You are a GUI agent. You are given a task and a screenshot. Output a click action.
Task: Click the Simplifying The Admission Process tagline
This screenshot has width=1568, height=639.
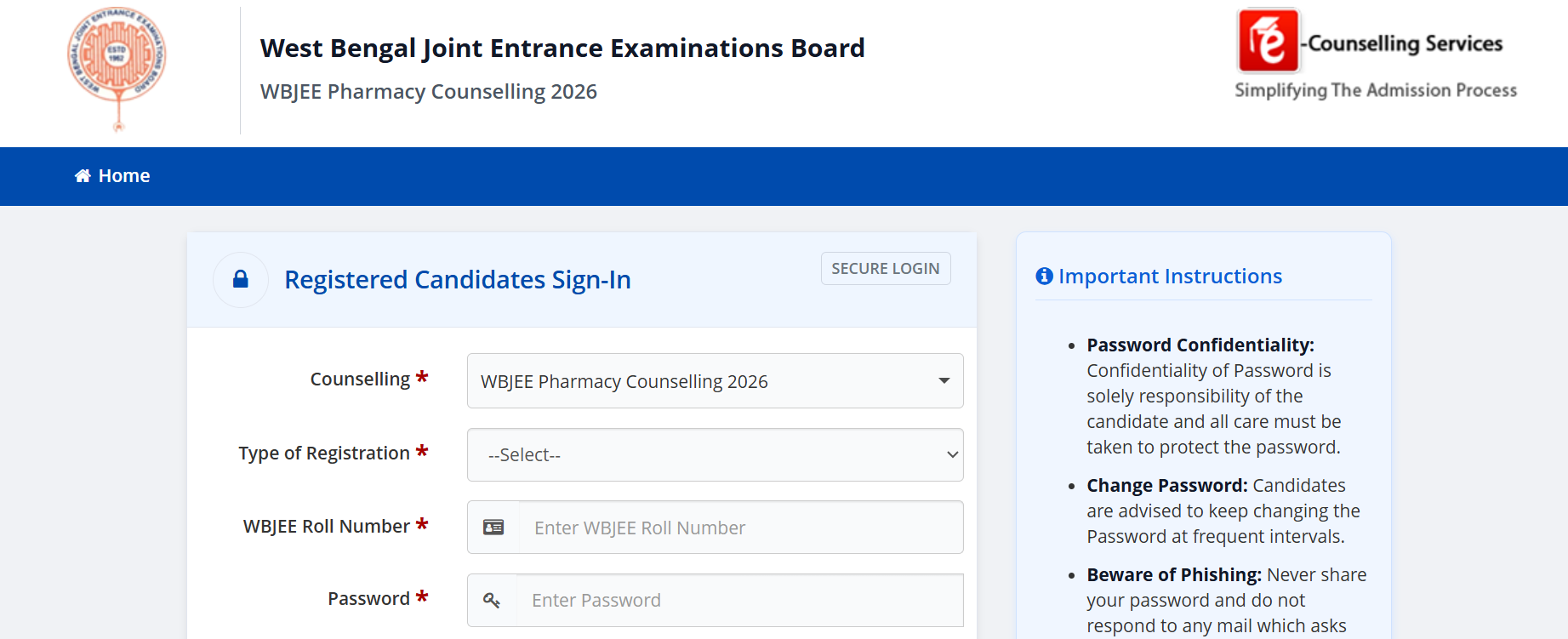[x=1376, y=90]
